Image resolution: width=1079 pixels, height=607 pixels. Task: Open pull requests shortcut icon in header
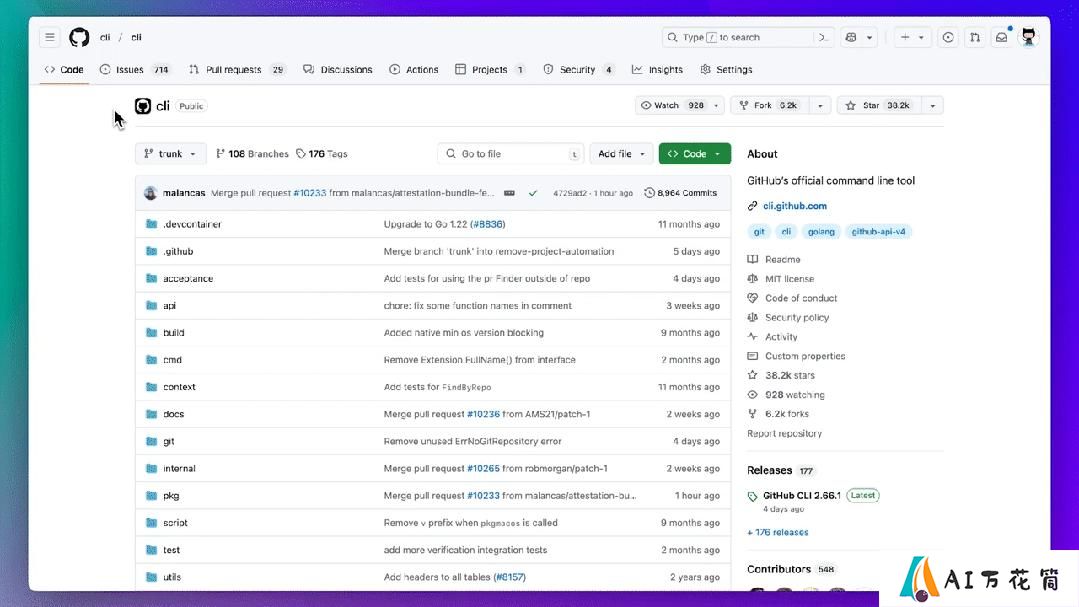tap(975, 37)
